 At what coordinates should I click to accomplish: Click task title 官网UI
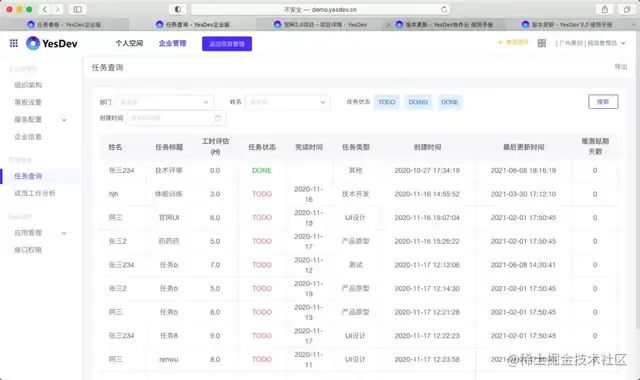point(169,218)
